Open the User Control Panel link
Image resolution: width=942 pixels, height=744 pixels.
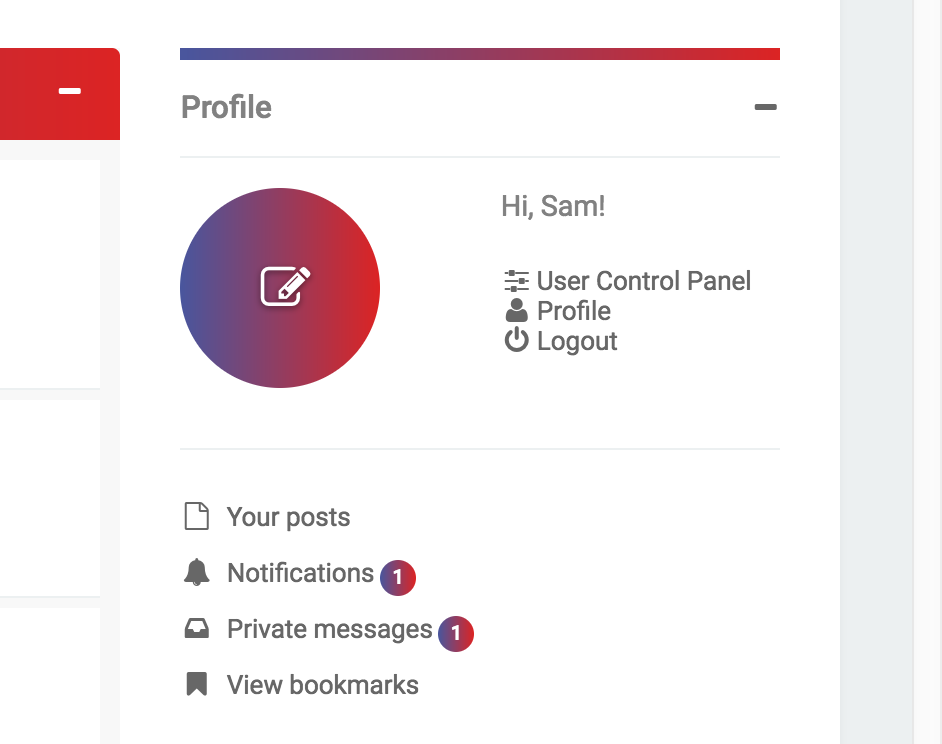643,281
